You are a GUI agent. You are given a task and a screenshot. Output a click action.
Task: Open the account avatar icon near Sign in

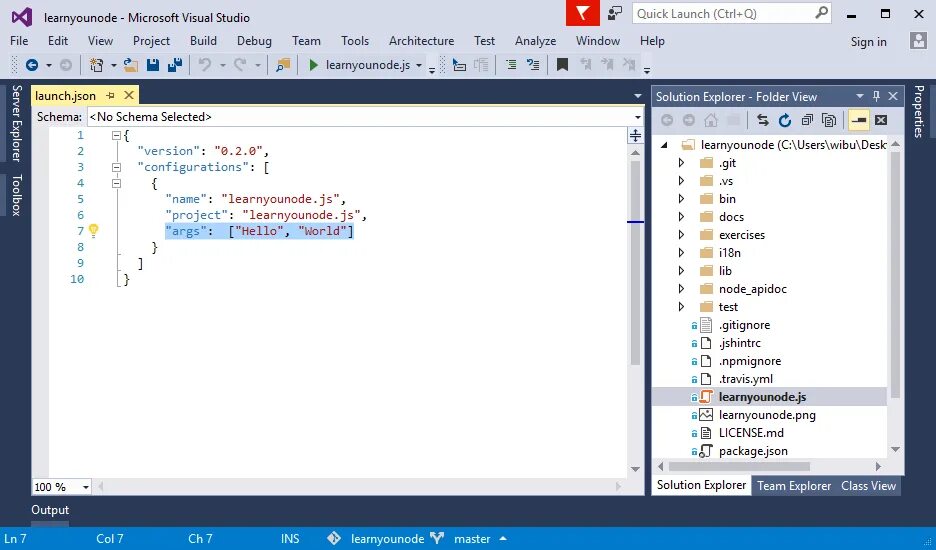(x=917, y=41)
